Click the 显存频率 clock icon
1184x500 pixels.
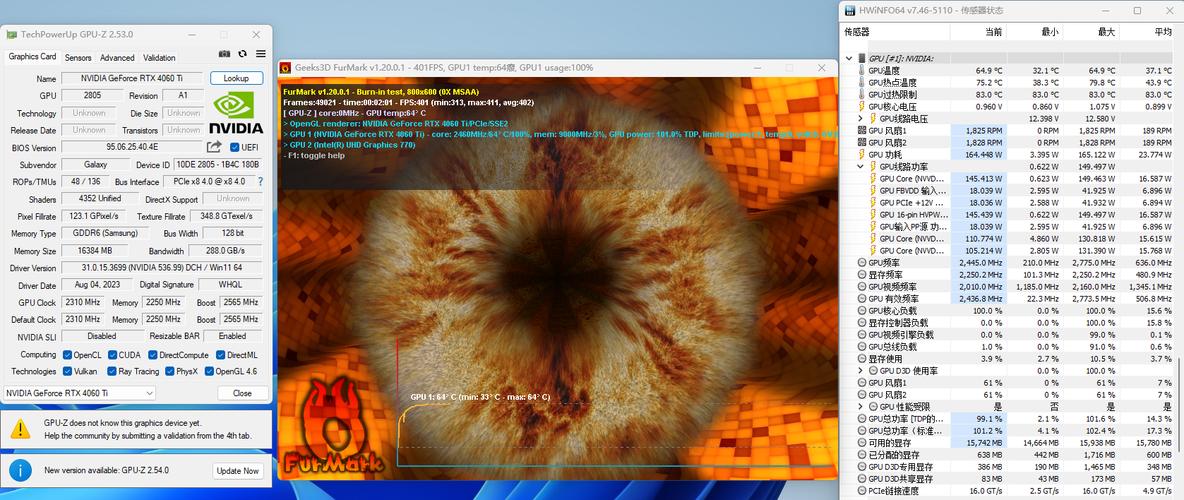coord(862,274)
